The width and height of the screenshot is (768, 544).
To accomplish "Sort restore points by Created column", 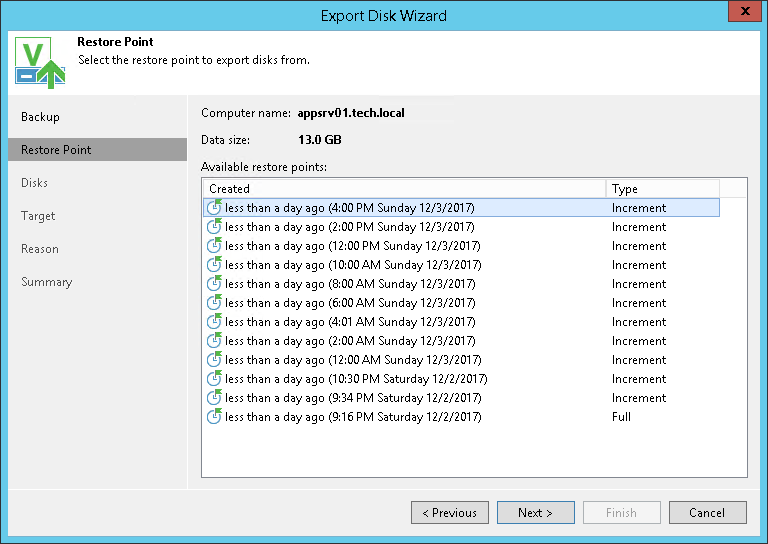I will 403,189.
